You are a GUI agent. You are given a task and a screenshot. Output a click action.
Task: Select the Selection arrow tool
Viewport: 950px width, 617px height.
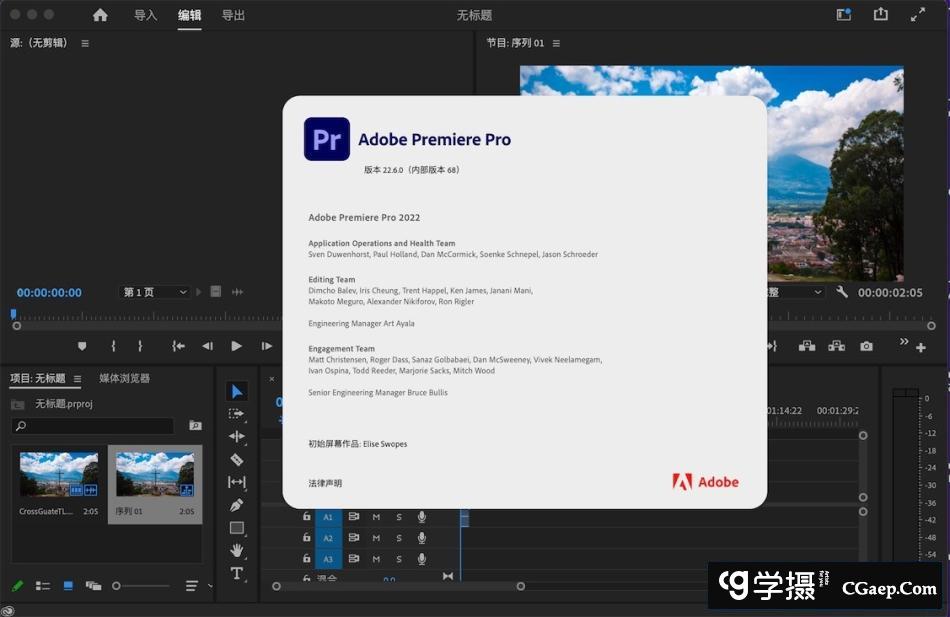237,391
